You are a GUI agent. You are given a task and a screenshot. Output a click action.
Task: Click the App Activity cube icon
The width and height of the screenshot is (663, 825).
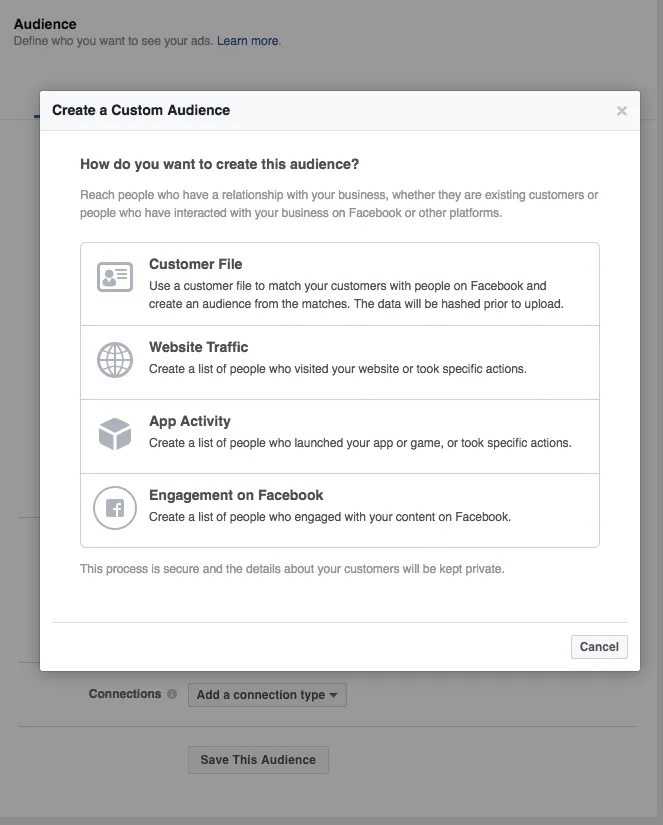pos(115,434)
